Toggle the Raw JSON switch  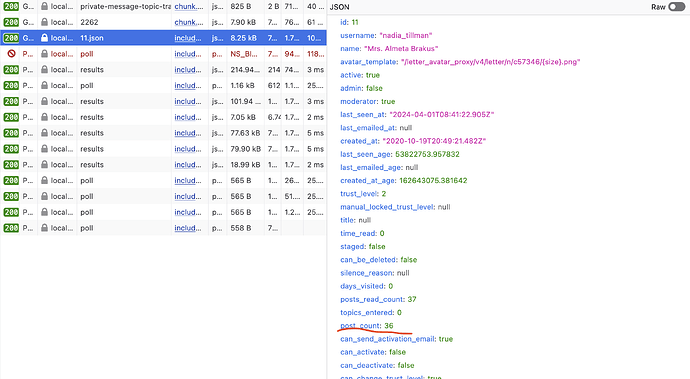coord(677,7)
